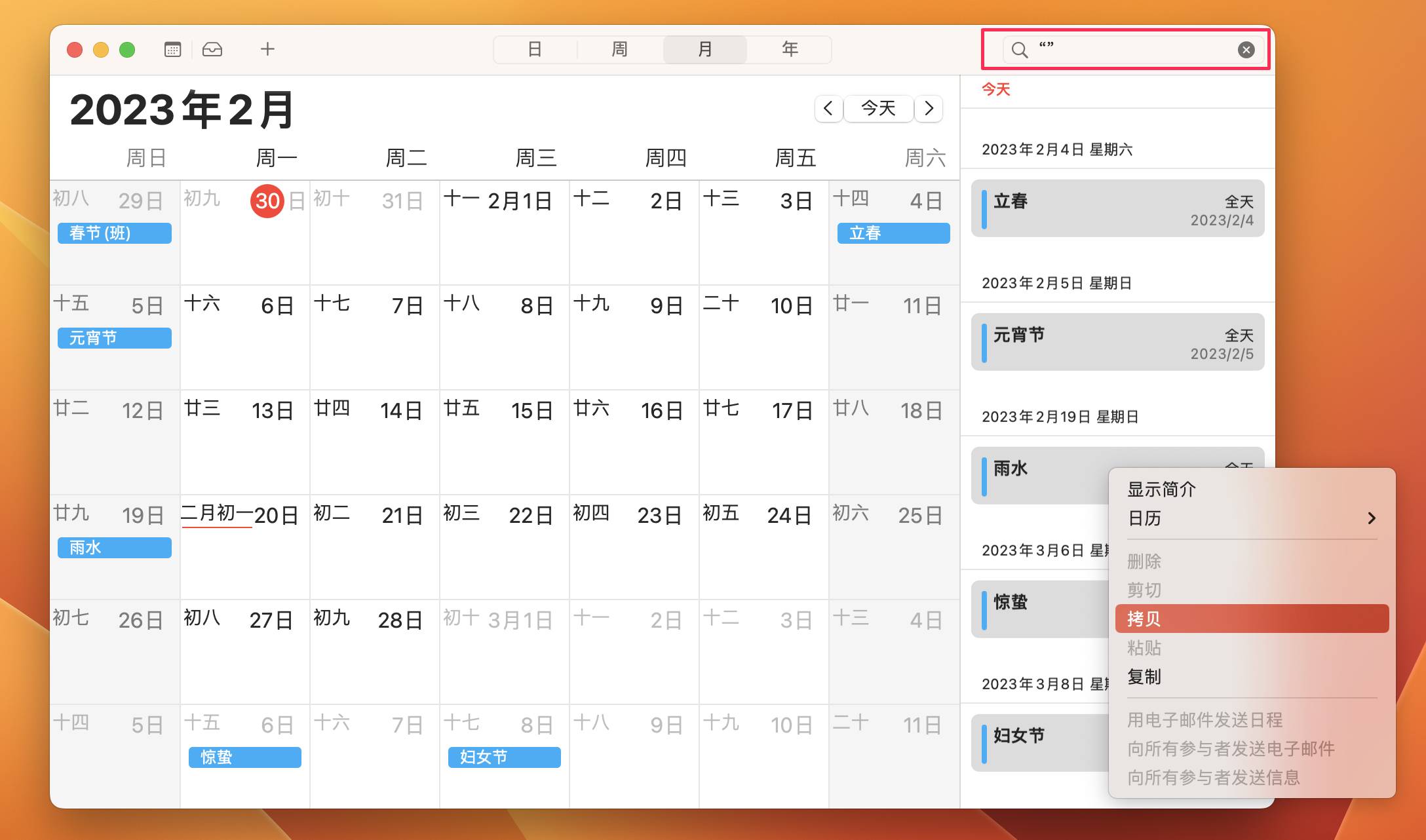
Task: Select 惊蛰 event on March 6日
Action: (x=245, y=757)
